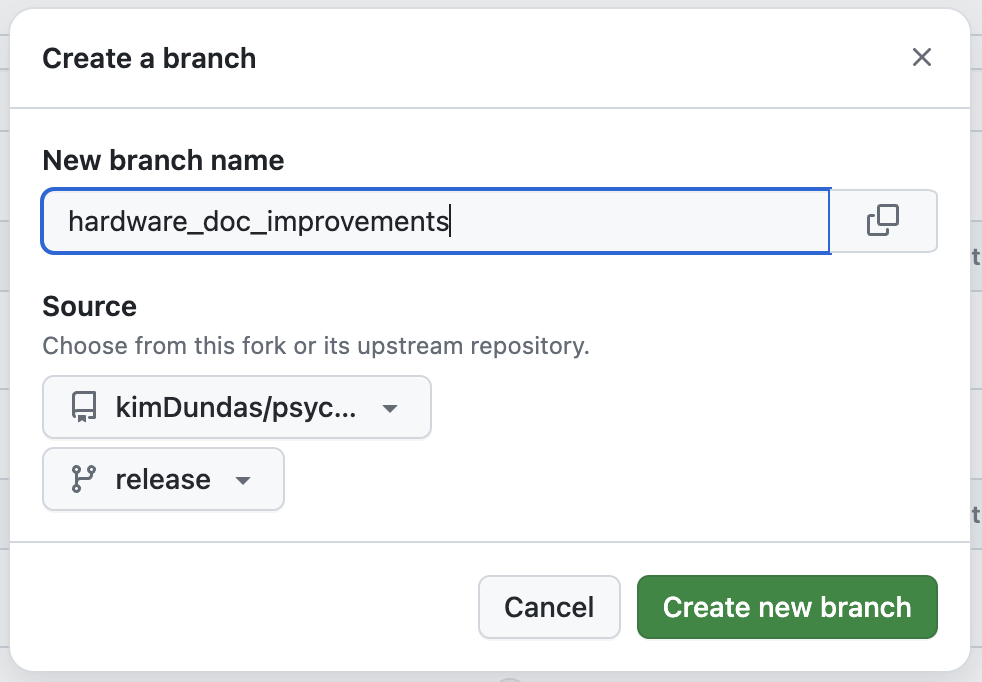Click the repository icon beside kimDundas/psyc...

click(x=84, y=407)
